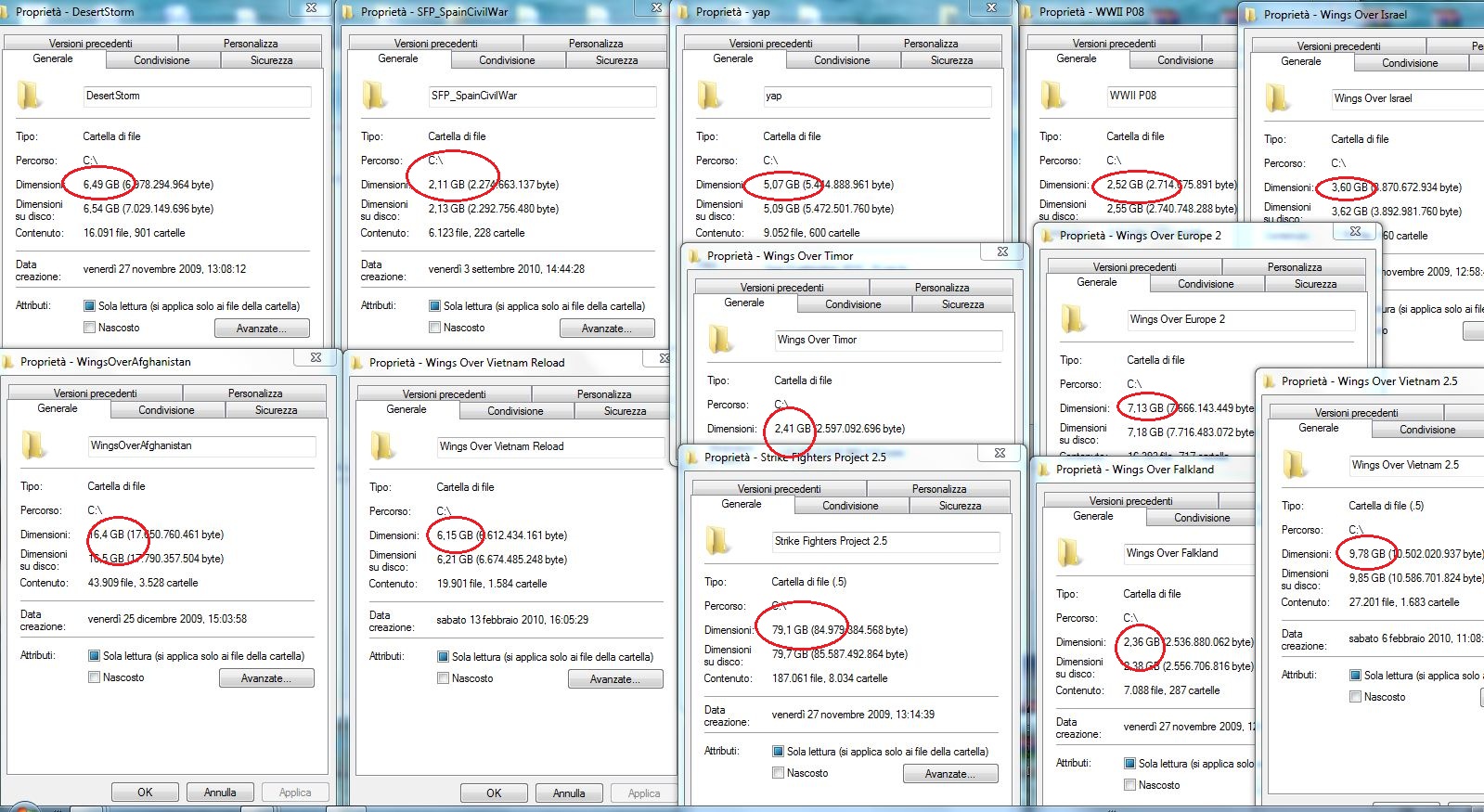Click the Wings Over Timor folder icon

[x=720, y=340]
